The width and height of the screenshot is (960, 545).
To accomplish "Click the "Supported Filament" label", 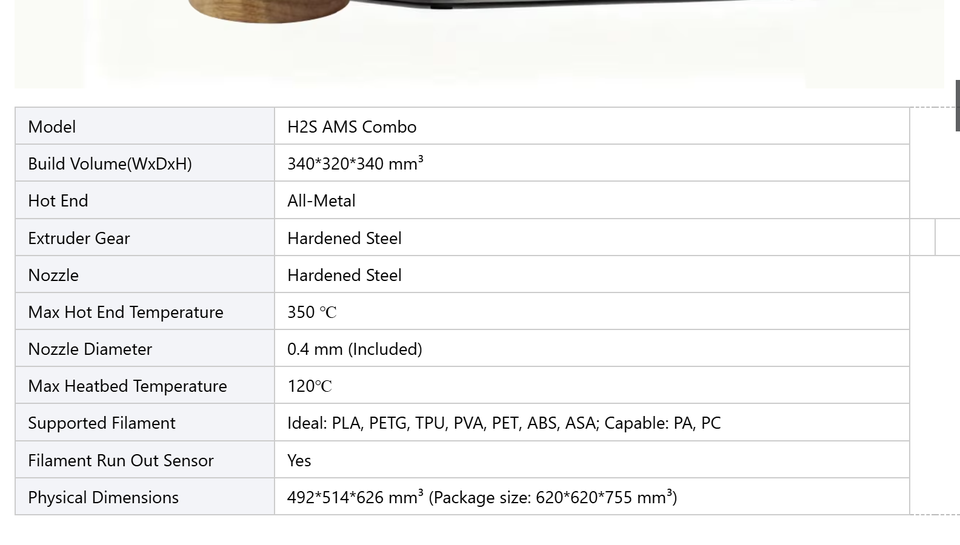I will pos(102,423).
